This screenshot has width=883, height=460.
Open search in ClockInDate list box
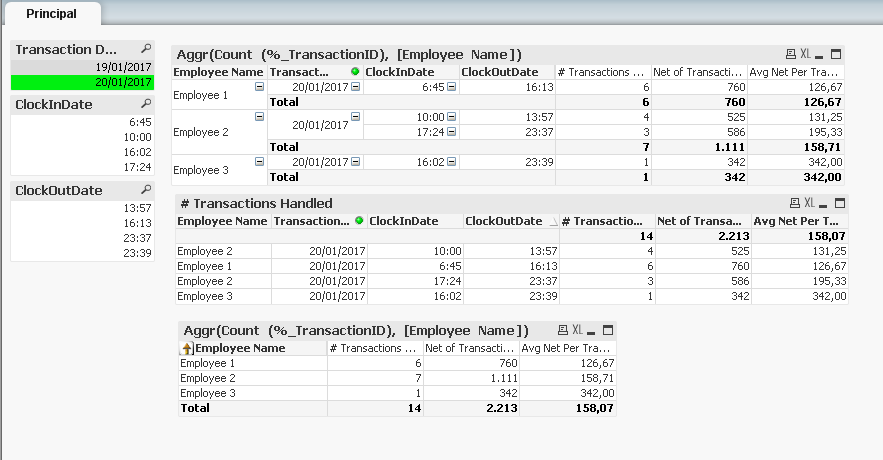point(146,104)
